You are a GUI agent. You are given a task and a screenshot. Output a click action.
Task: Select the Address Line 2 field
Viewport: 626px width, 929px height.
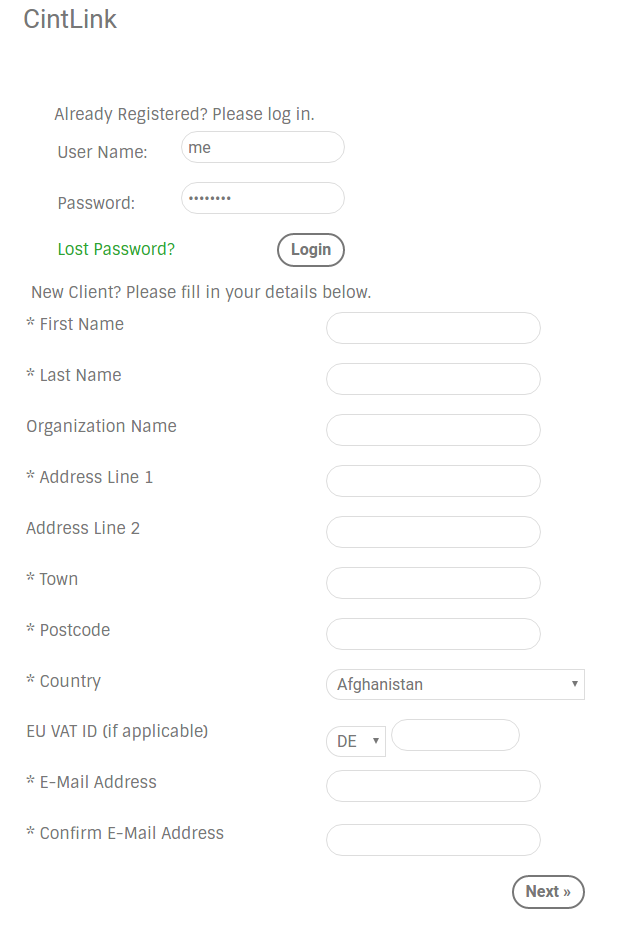(x=433, y=532)
